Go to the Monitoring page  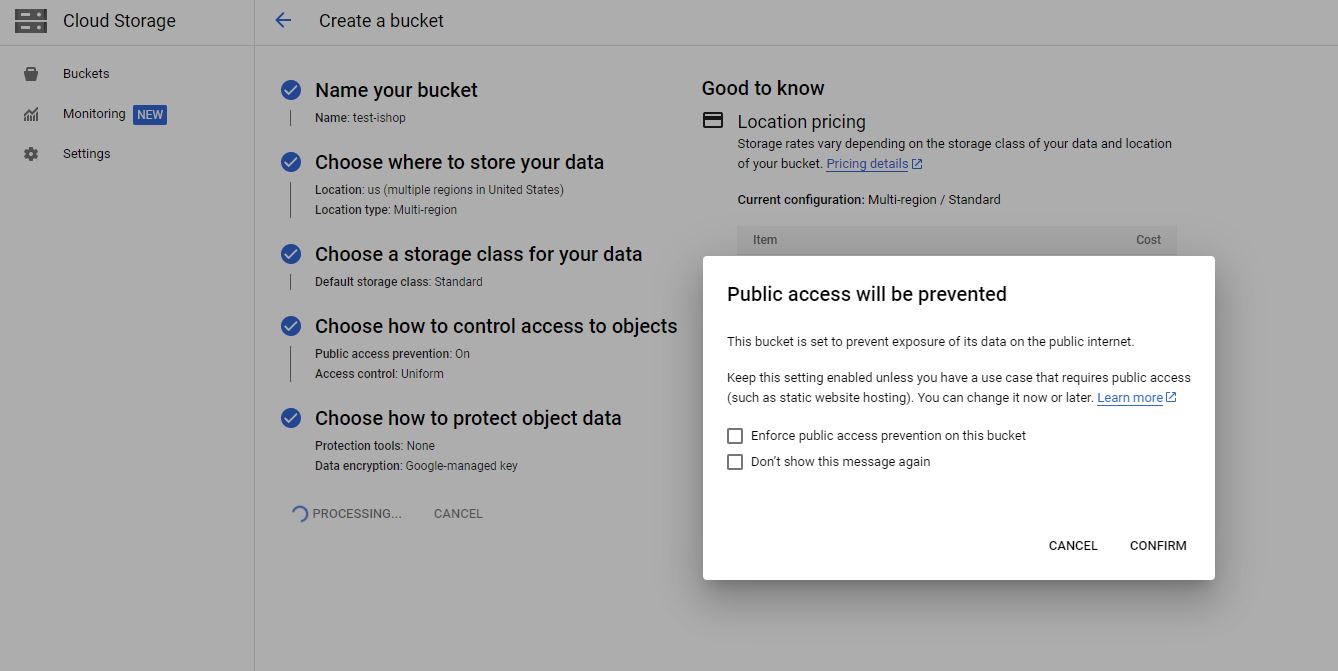click(x=94, y=114)
